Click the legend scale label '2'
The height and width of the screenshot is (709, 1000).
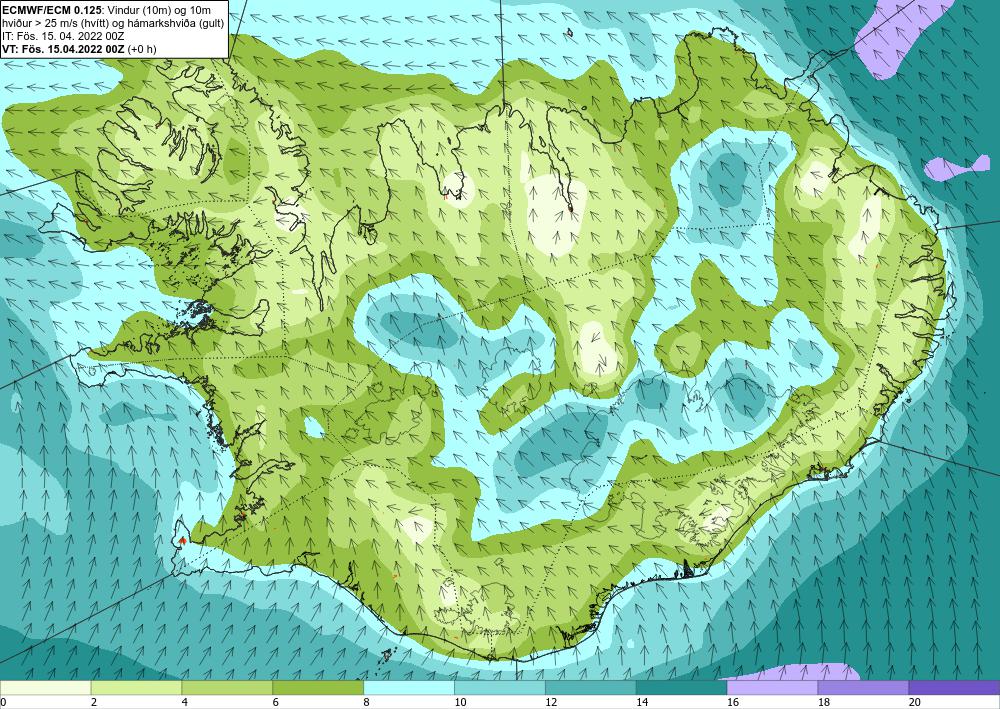click(94, 702)
